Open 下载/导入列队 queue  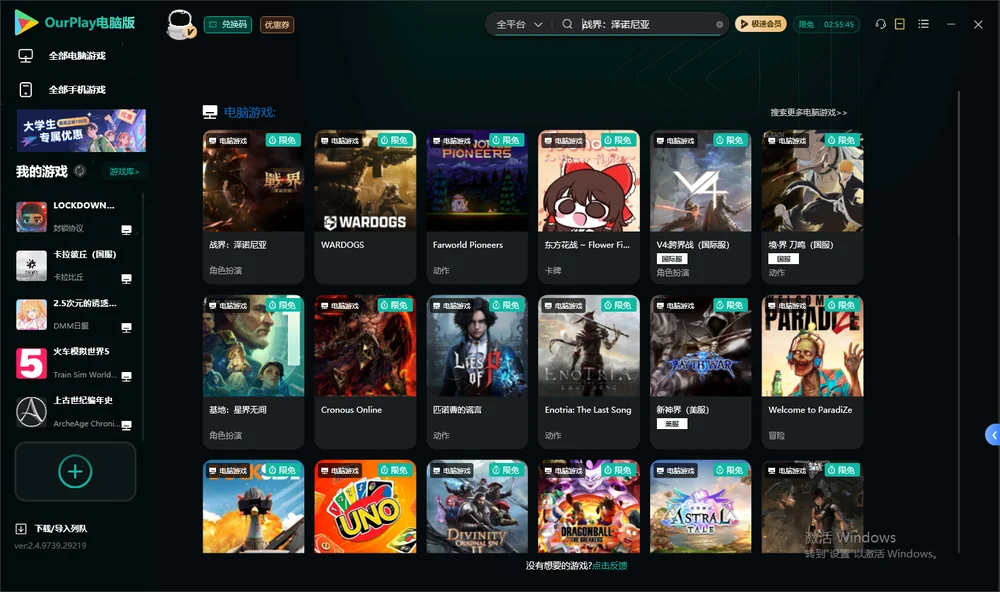(61, 528)
